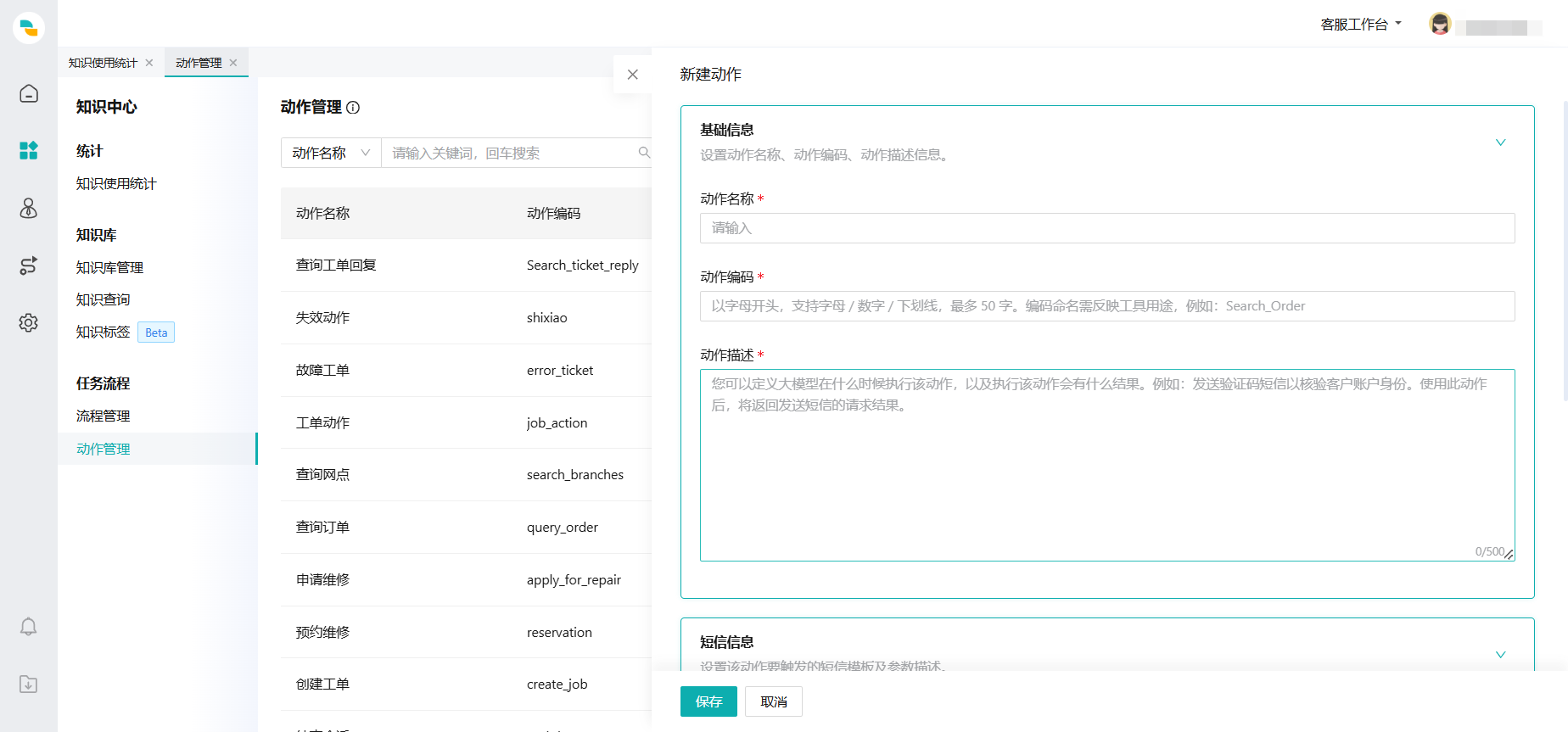The width and height of the screenshot is (1568, 732).
Task: Open the notification bell icon
Action: pos(29,627)
